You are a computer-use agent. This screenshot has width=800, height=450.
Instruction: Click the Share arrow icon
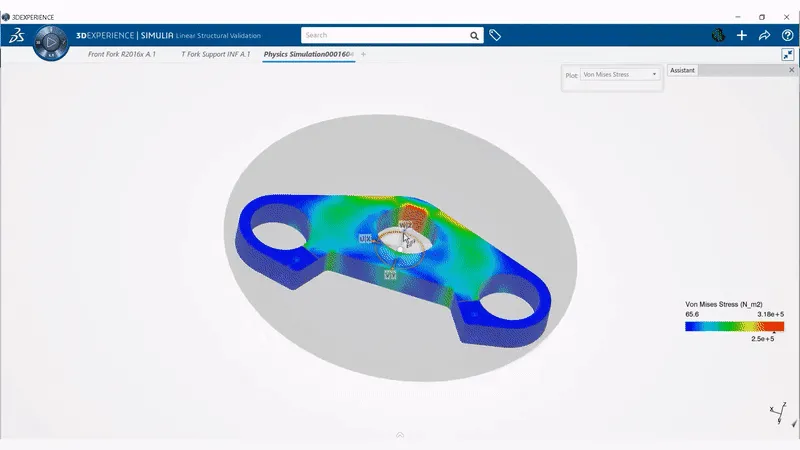765,35
